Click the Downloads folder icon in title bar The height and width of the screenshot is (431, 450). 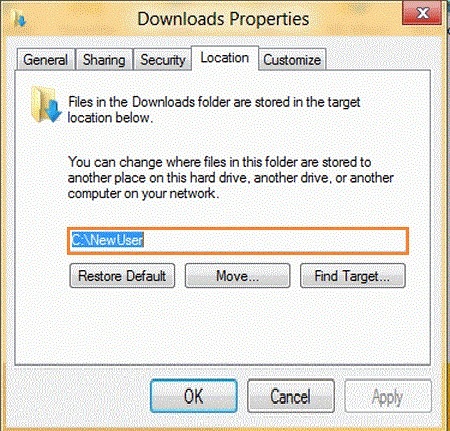coord(19,19)
